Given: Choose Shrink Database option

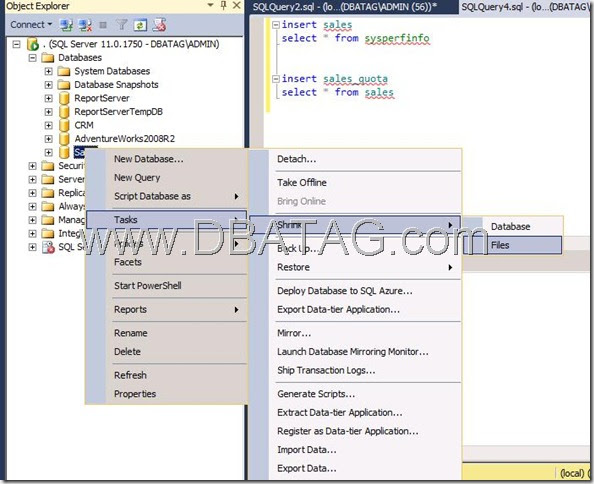Looking at the screenshot, I should click(513, 226).
